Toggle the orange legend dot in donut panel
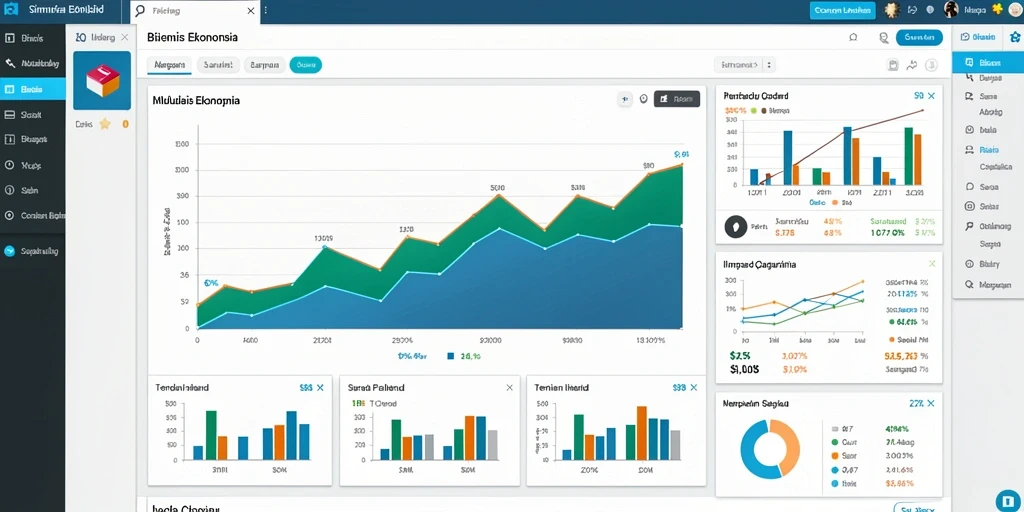The height and width of the screenshot is (512, 1024). click(x=835, y=456)
